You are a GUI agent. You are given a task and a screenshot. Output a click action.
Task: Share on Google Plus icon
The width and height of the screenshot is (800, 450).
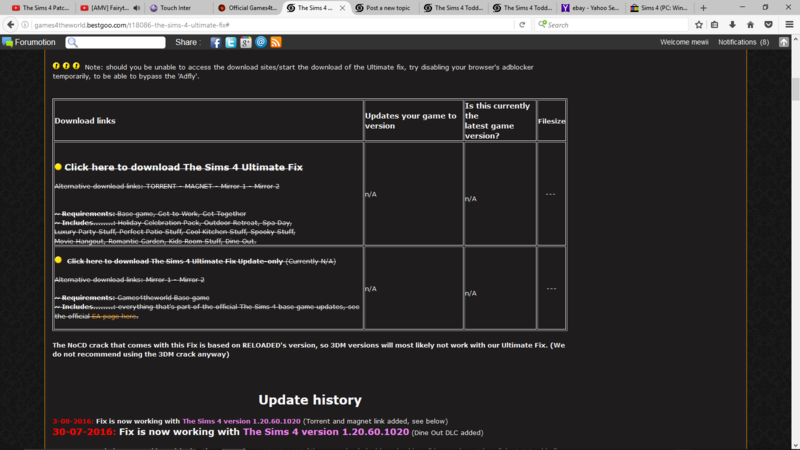click(245, 42)
